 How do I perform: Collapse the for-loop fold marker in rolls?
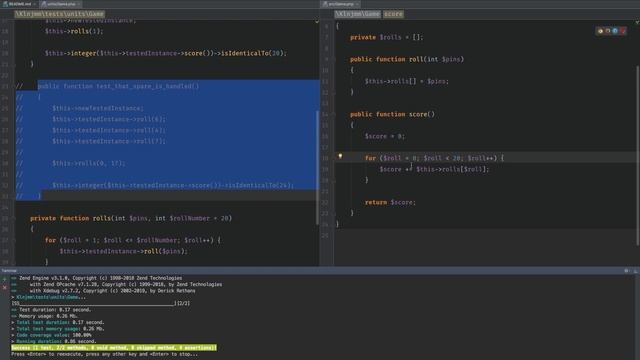13,240
